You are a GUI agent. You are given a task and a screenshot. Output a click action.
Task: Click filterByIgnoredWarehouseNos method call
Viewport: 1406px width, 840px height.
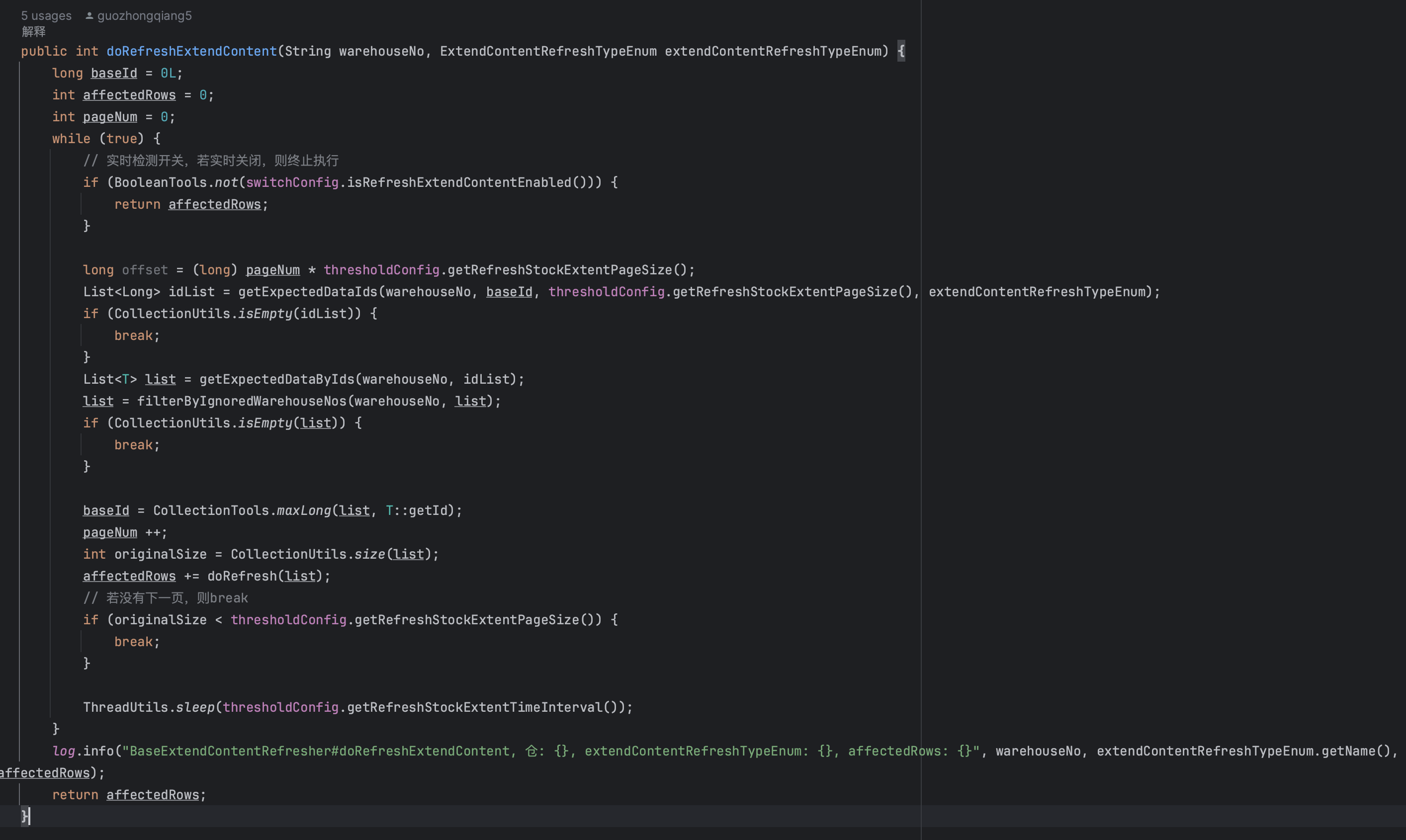tap(241, 401)
